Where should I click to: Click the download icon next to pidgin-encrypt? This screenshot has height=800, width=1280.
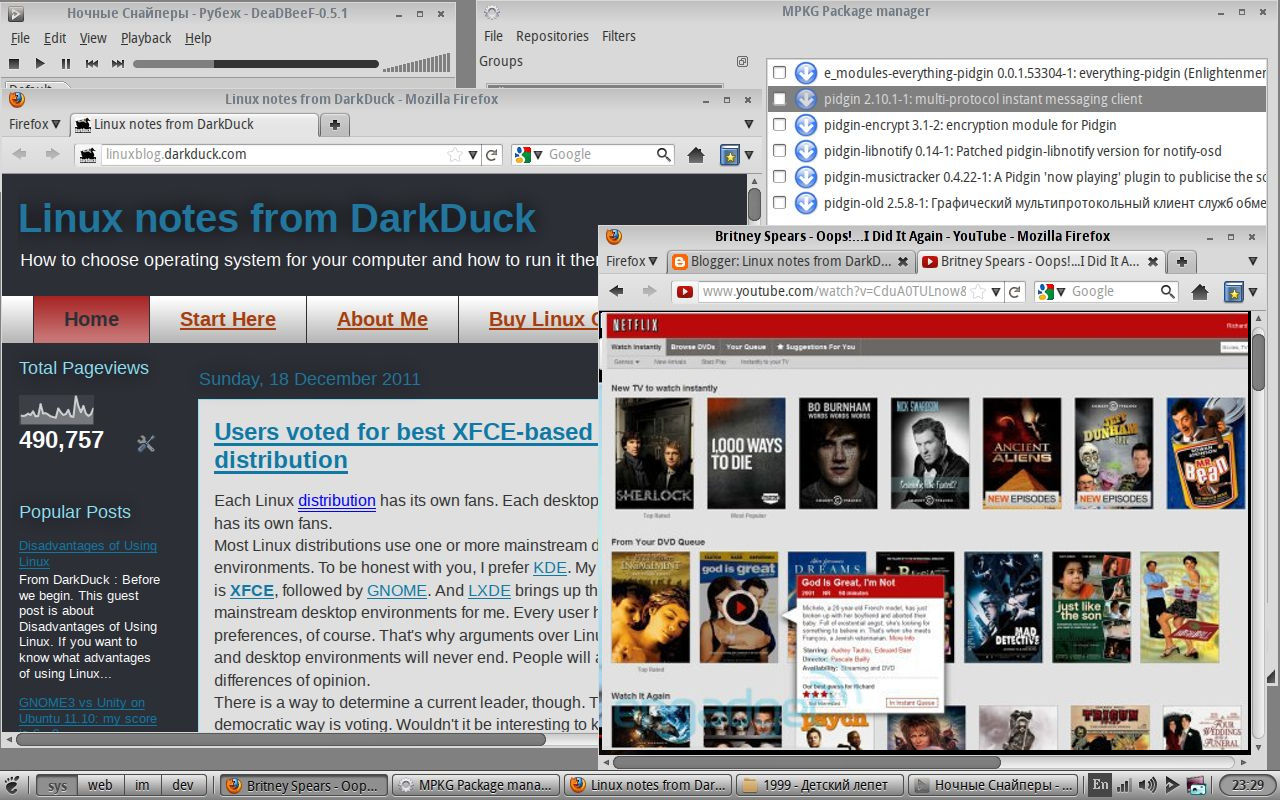[806, 125]
